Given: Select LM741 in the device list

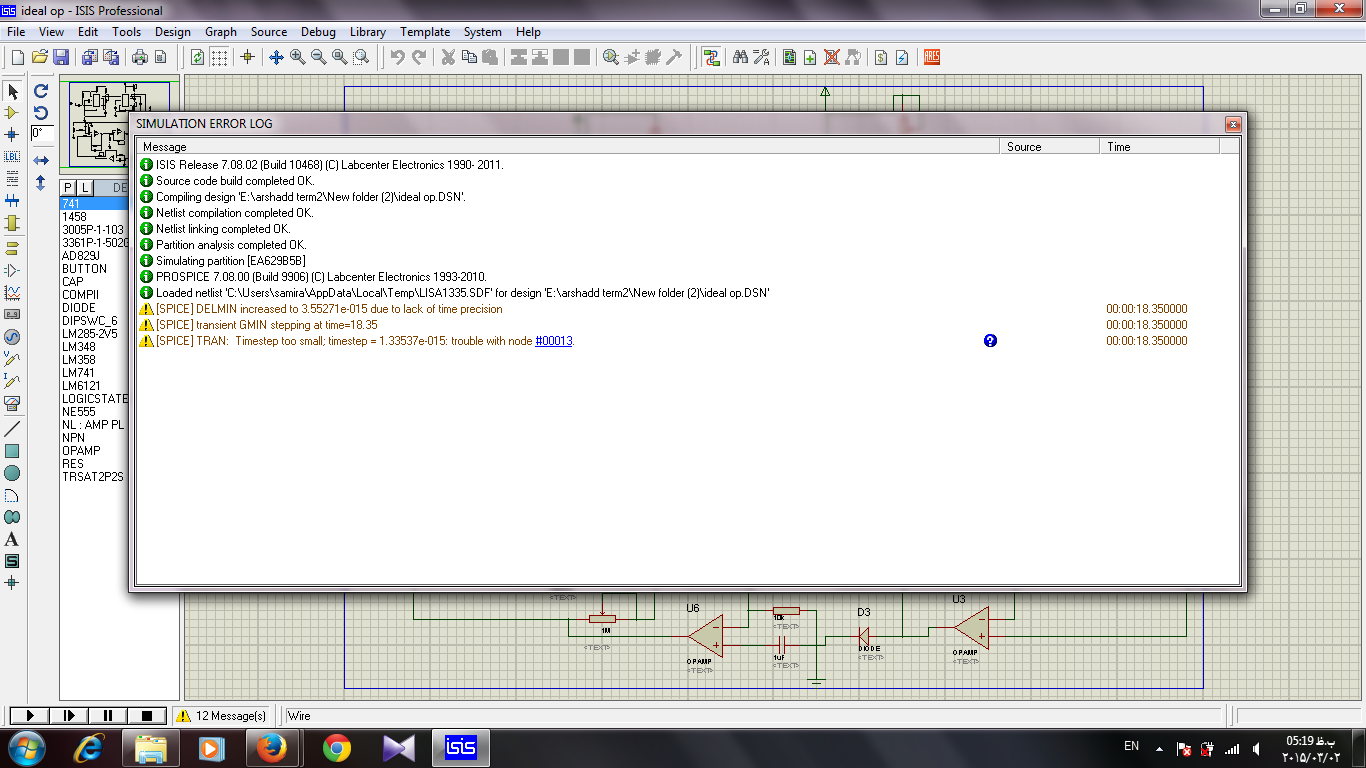Looking at the screenshot, I should (79, 373).
